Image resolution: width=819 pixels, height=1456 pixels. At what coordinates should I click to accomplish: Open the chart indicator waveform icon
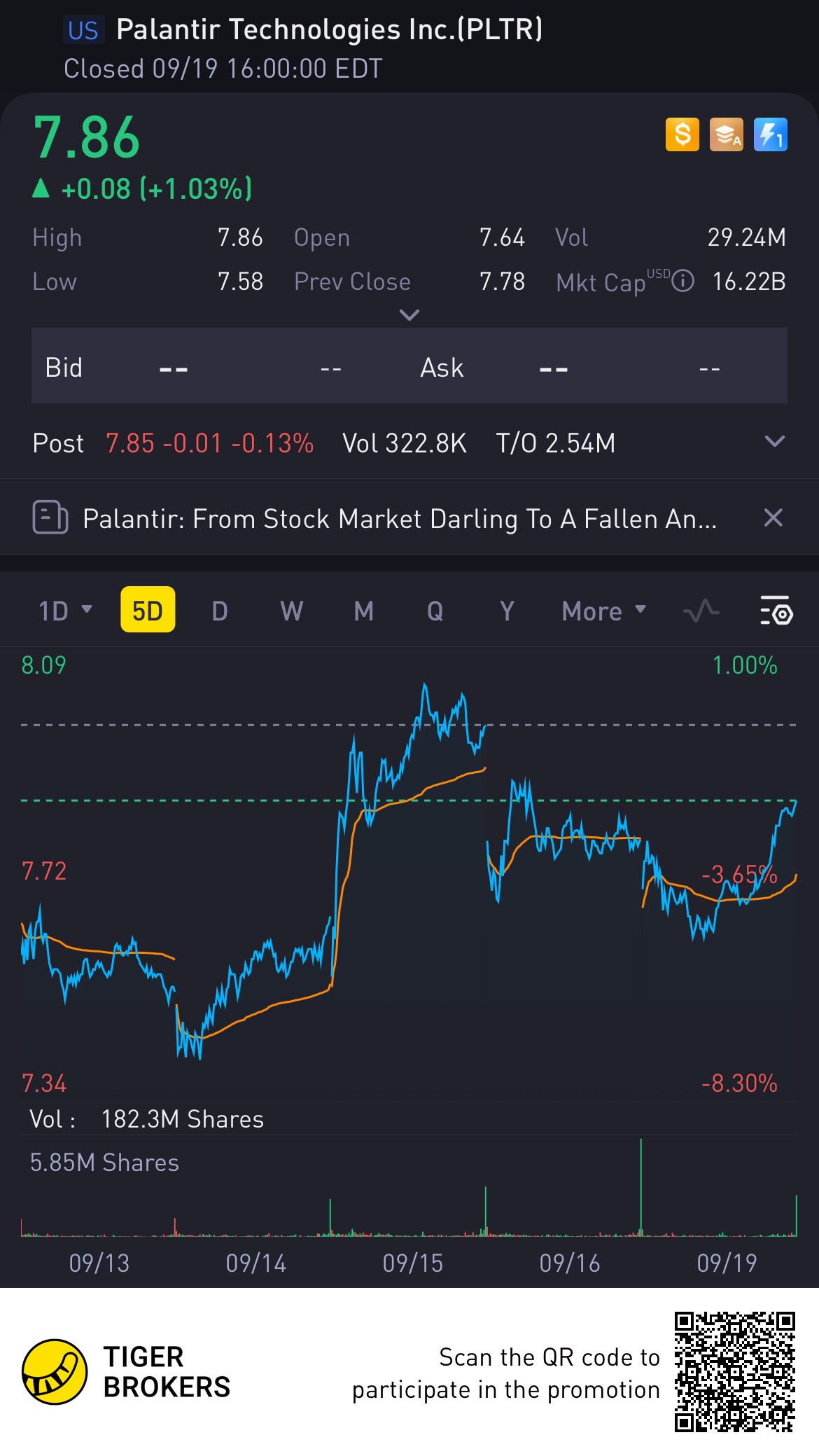pos(701,611)
